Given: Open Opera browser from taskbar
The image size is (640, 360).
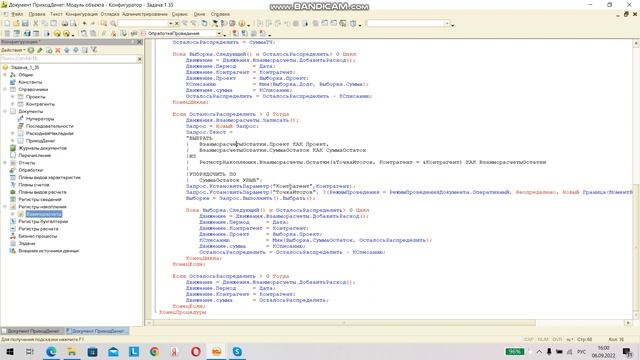Looking at the screenshot, I should click(x=196, y=351).
